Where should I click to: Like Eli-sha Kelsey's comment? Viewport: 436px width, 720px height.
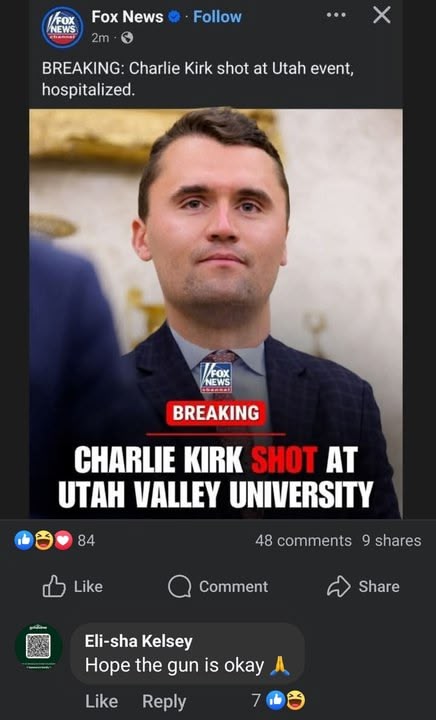coord(101,701)
